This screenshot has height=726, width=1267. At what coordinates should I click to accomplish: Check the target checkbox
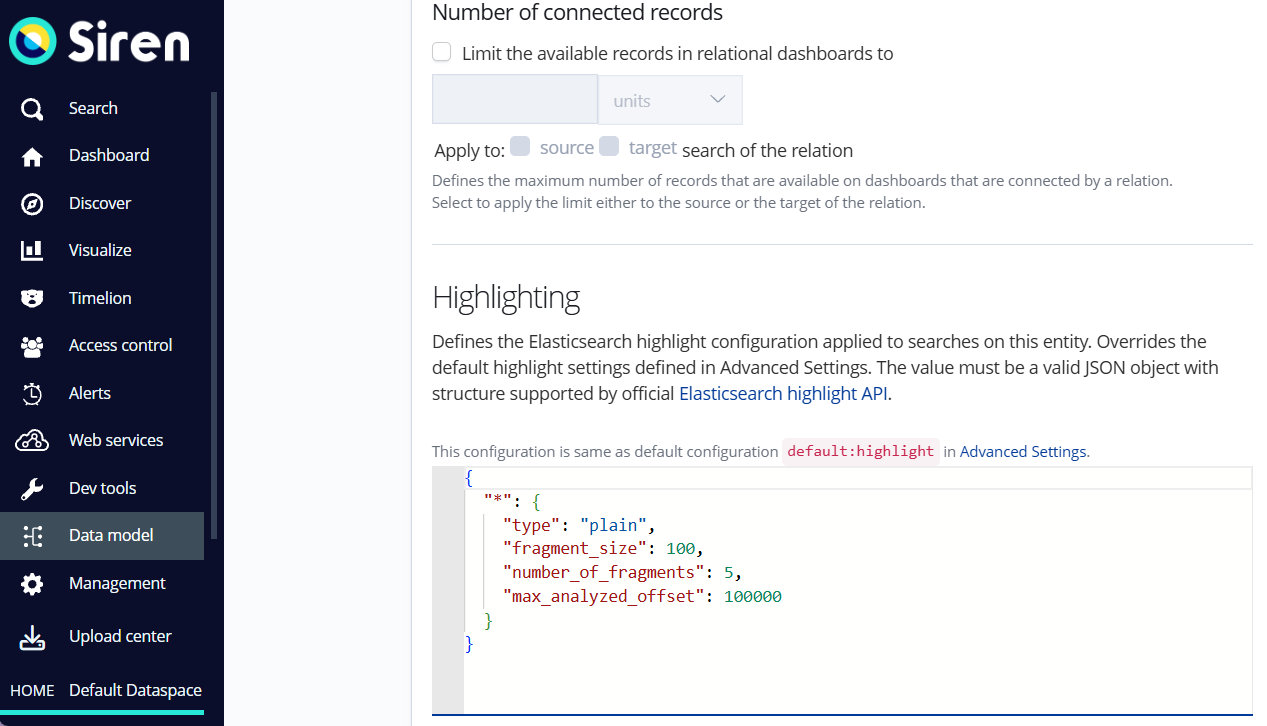[609, 147]
